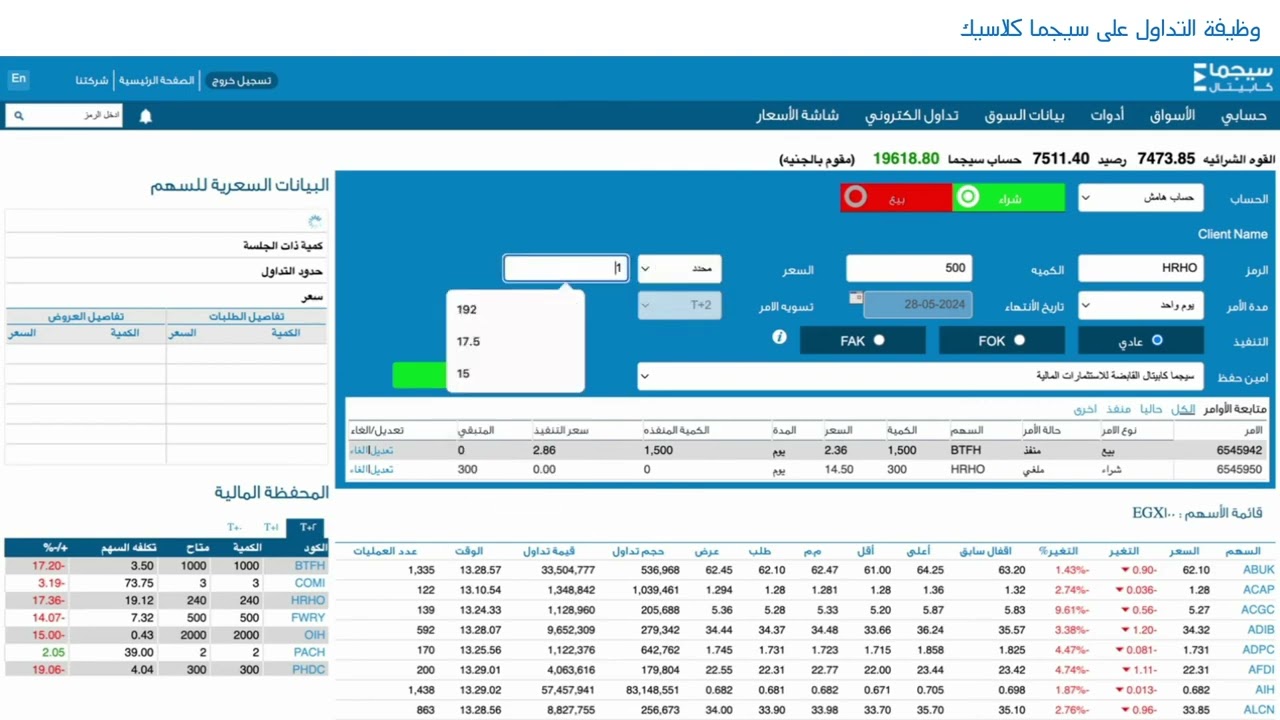The width and height of the screenshot is (1280, 720).
Task: Select COMI in the portfolio table
Action: click(x=310, y=583)
